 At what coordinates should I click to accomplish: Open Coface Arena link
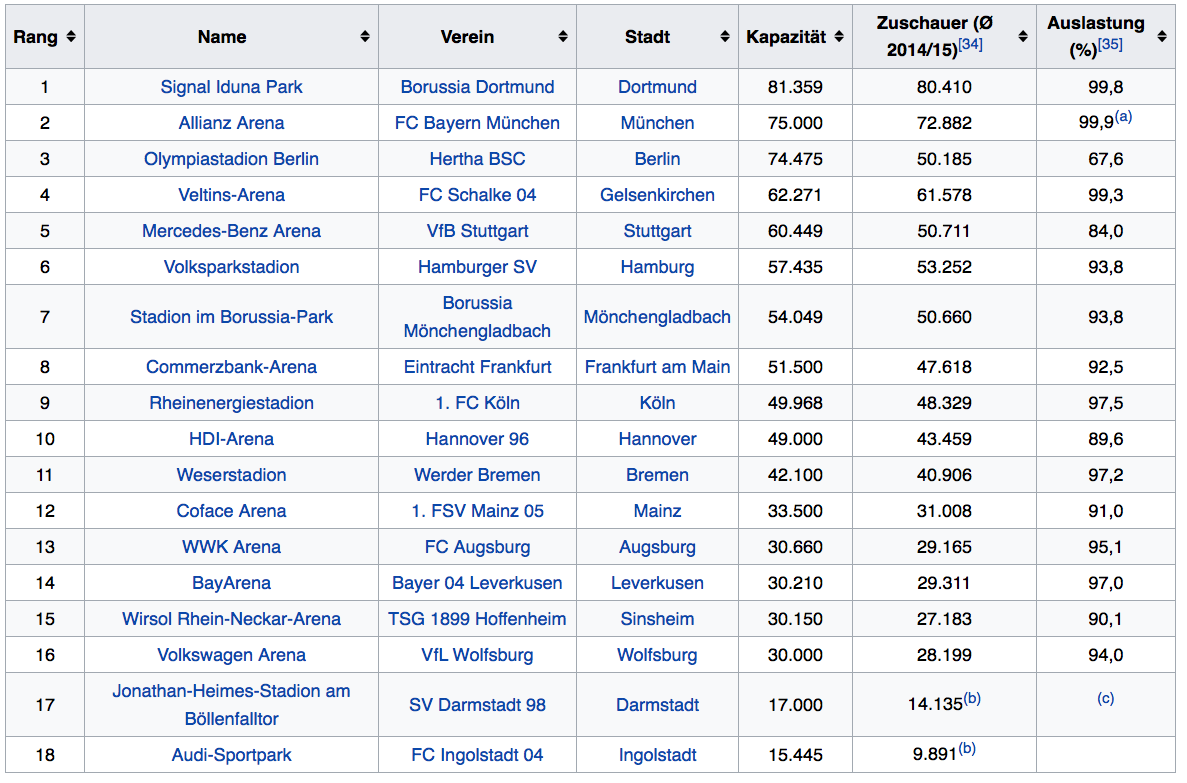point(231,510)
